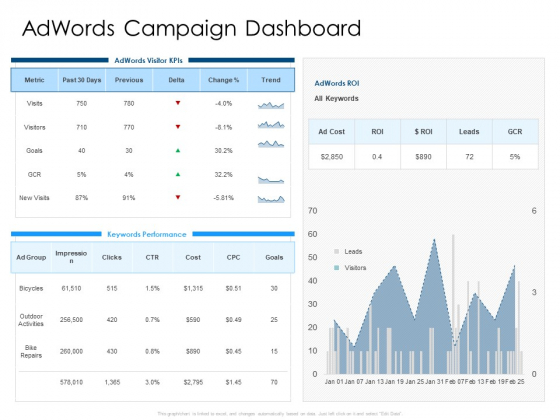
Task: Select the CTR column header
Action: (x=152, y=257)
